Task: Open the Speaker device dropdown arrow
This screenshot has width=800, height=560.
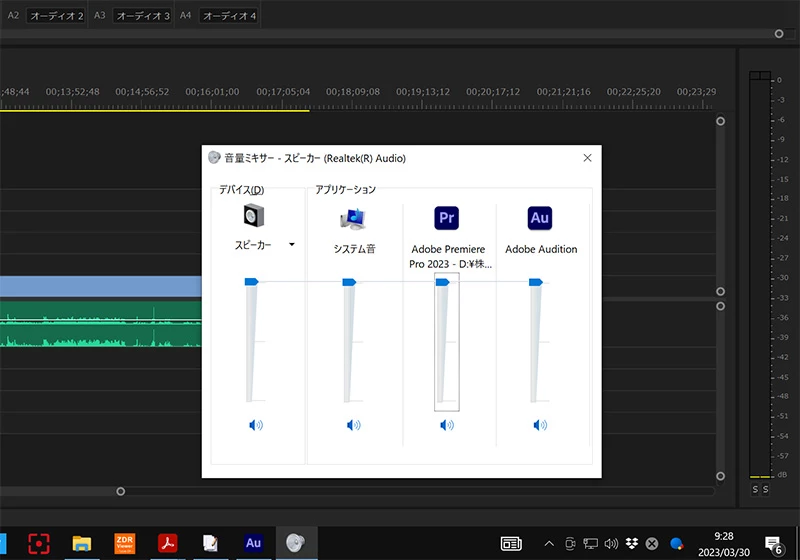Action: coord(292,244)
